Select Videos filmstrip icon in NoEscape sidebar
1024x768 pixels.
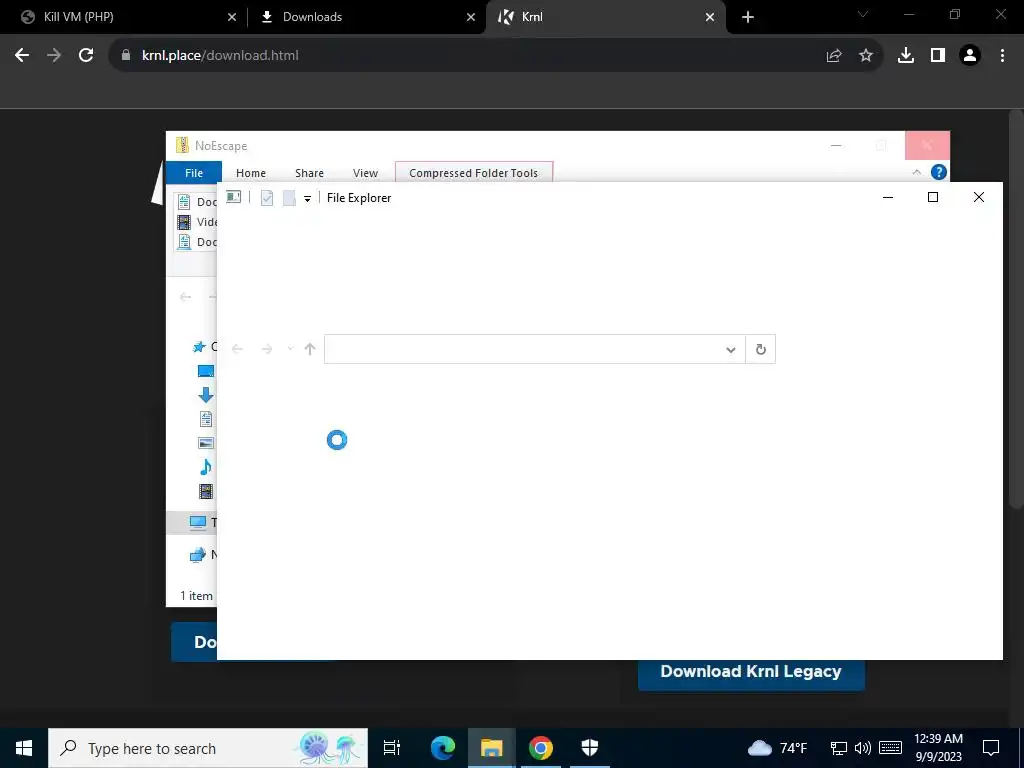click(206, 491)
